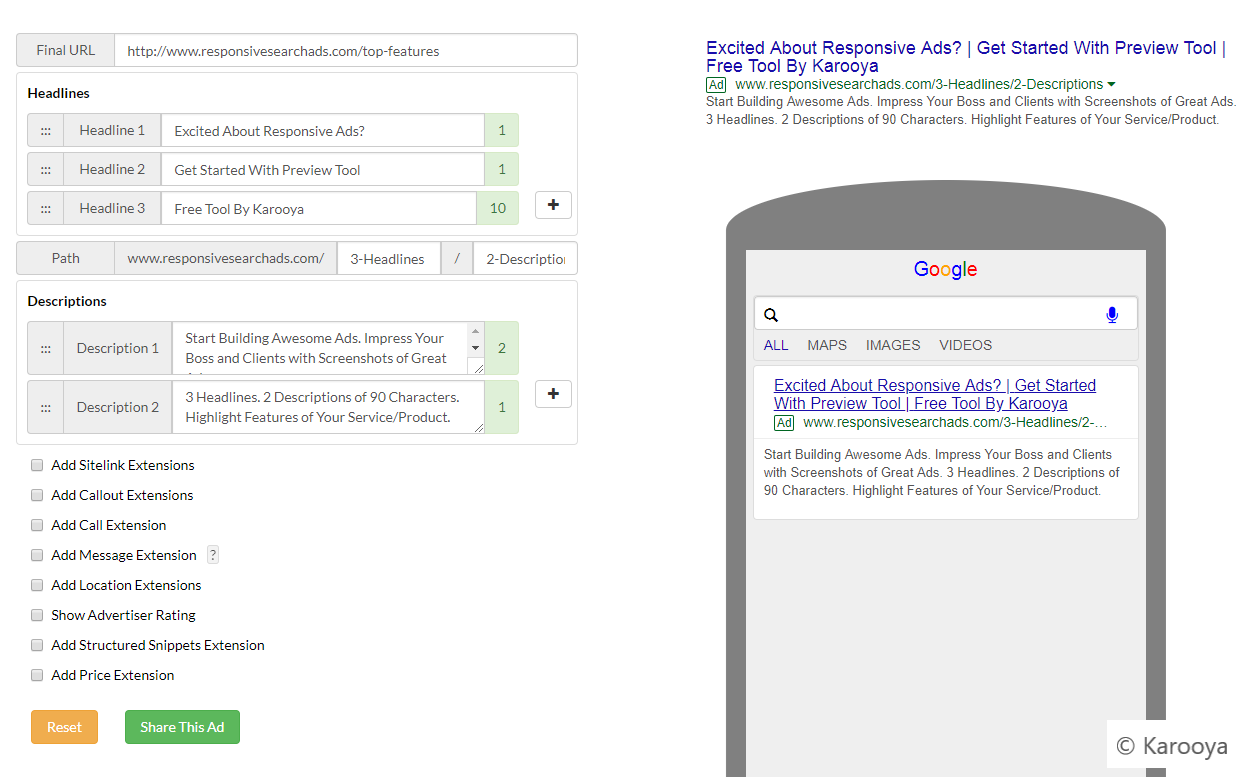This screenshot has width=1249, height=777.
Task: Click the drag handle beside Description 2
Action: [x=45, y=407]
